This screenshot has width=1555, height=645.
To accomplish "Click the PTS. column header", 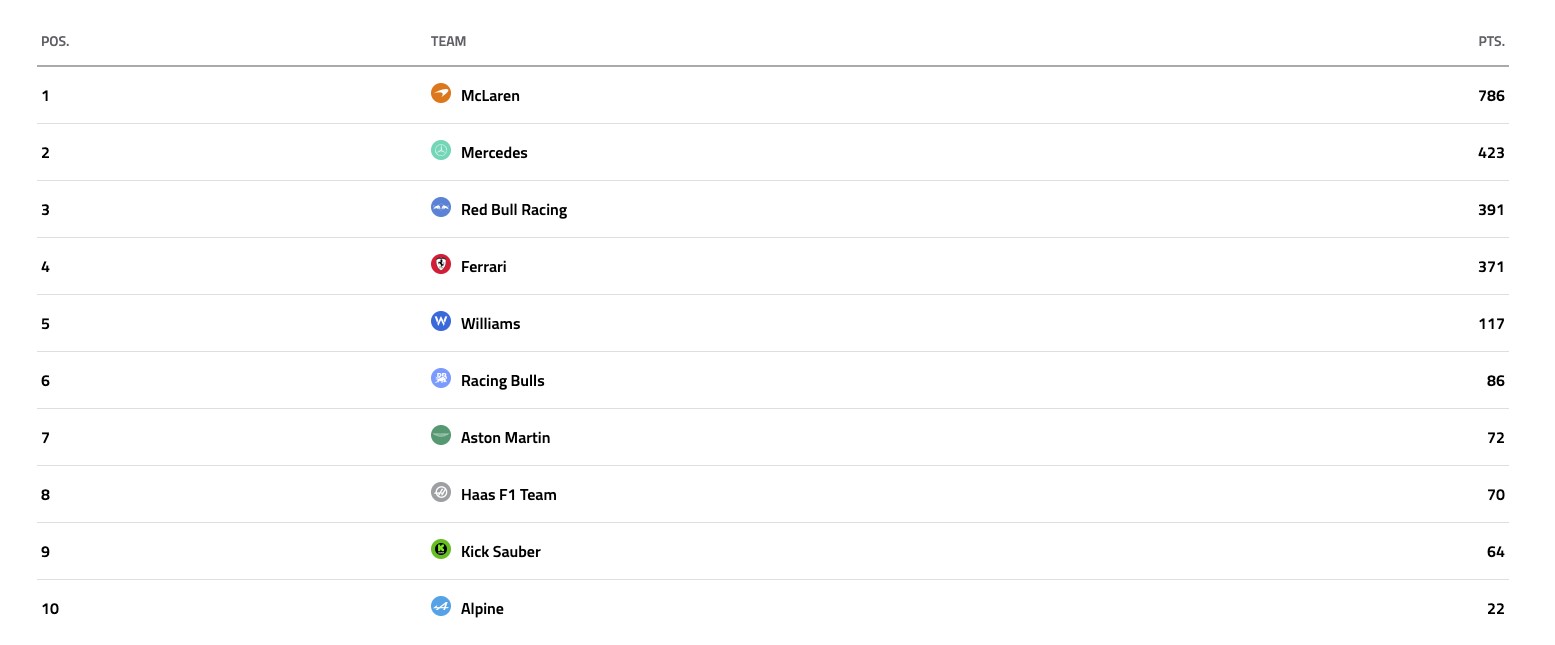I will (1491, 42).
